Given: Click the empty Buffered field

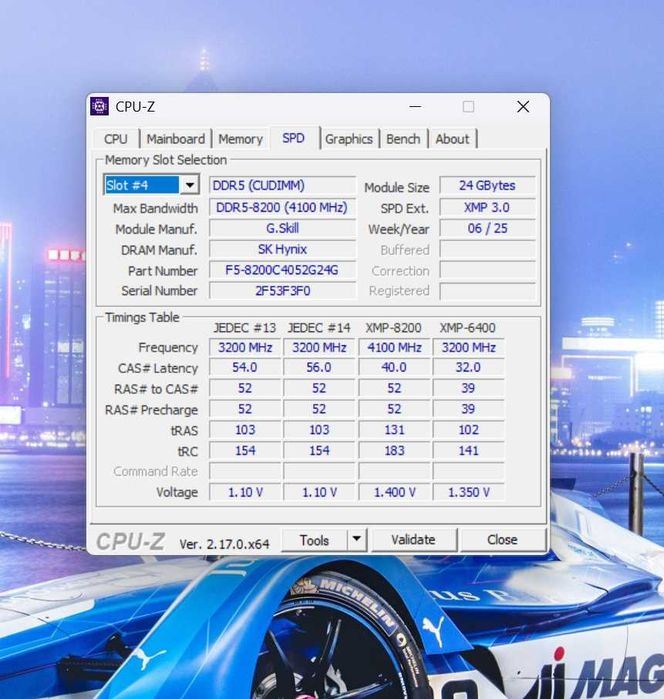Looking at the screenshot, I should 487,250.
